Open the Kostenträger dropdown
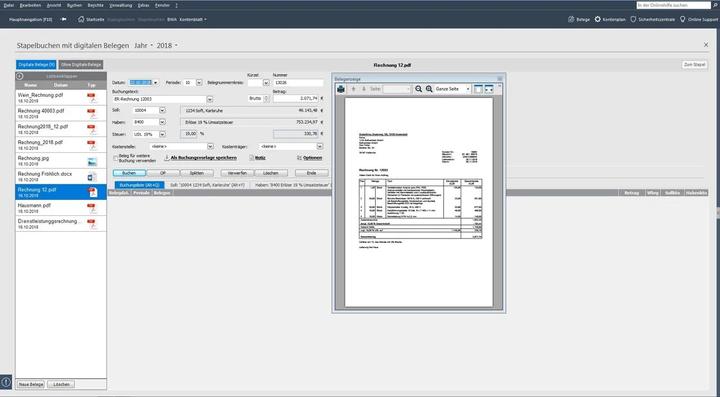 tap(320, 146)
